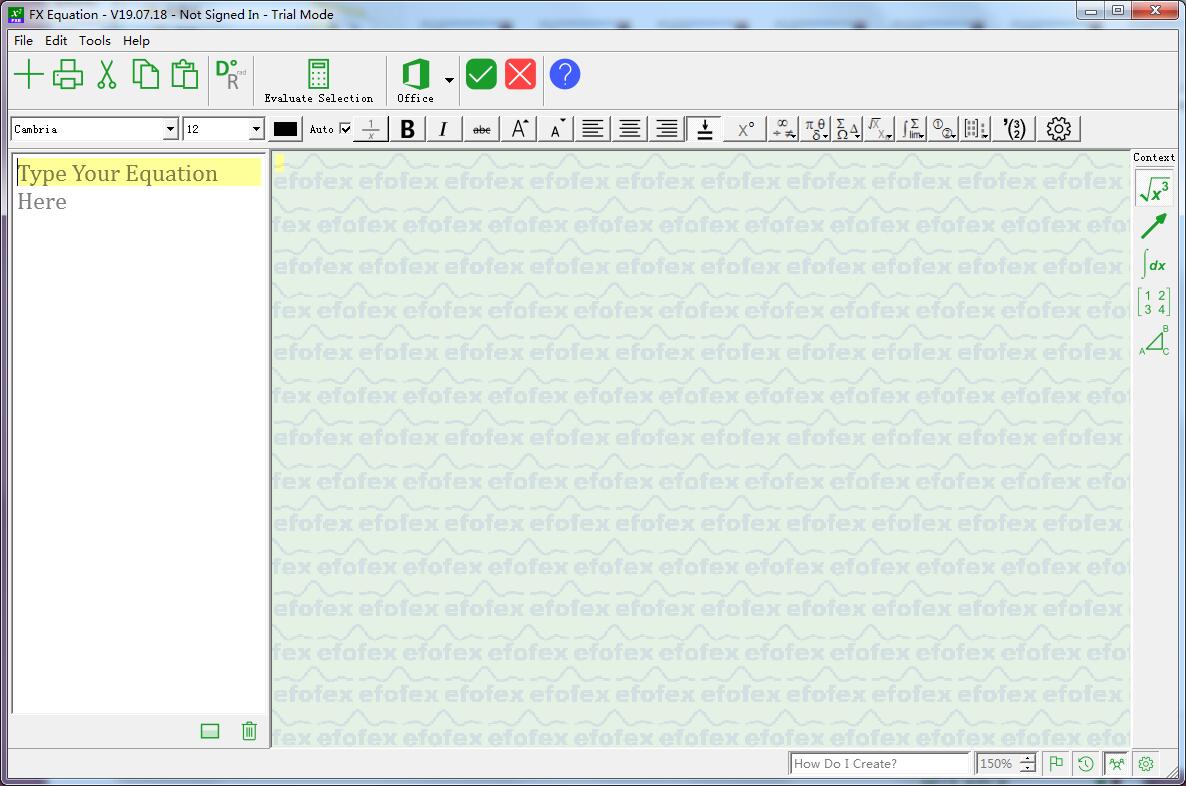Click the green plus New equation icon
1186x786 pixels.
click(x=29, y=74)
